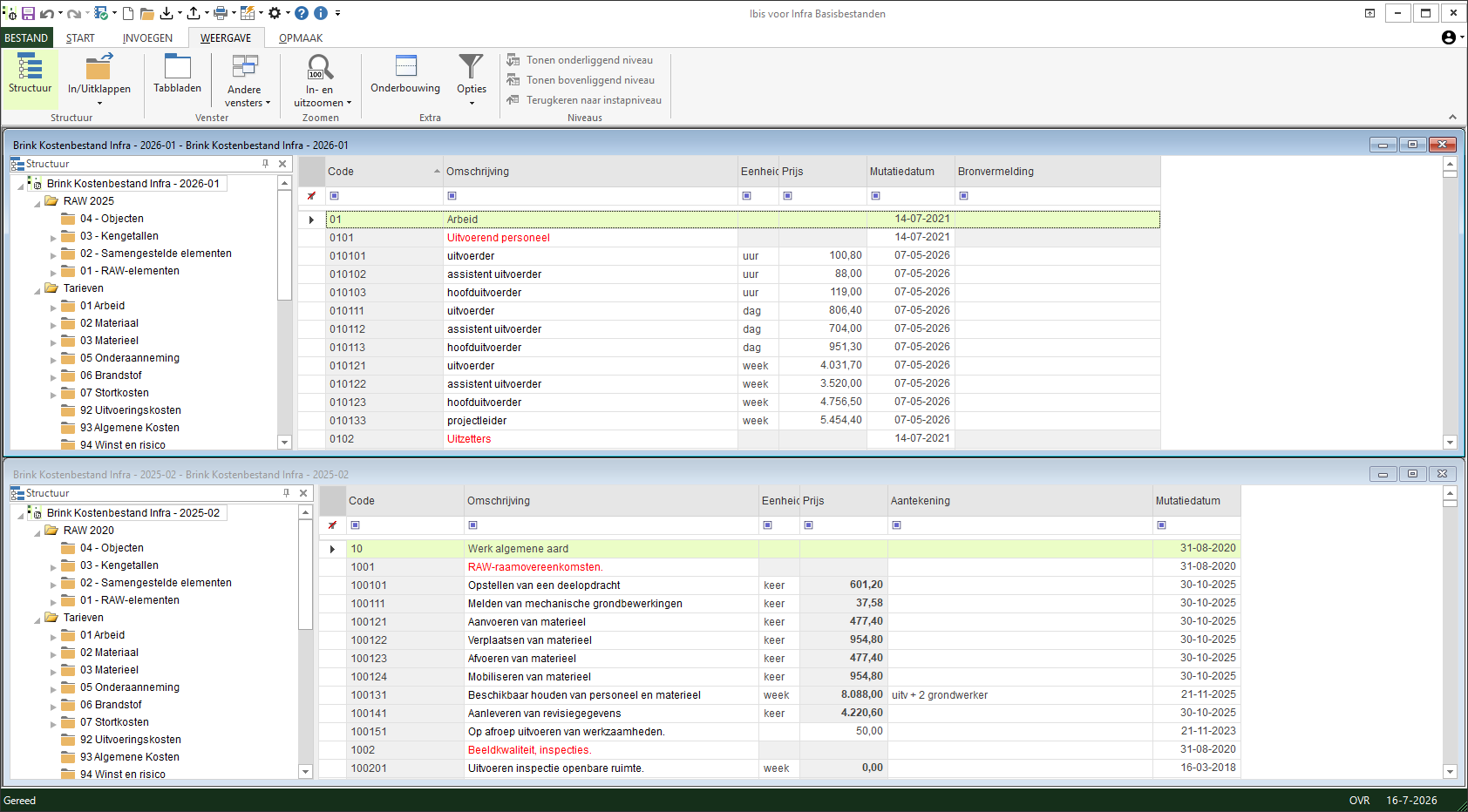Select 05 Onderaanneming in the 2026-01 tree

130,358
